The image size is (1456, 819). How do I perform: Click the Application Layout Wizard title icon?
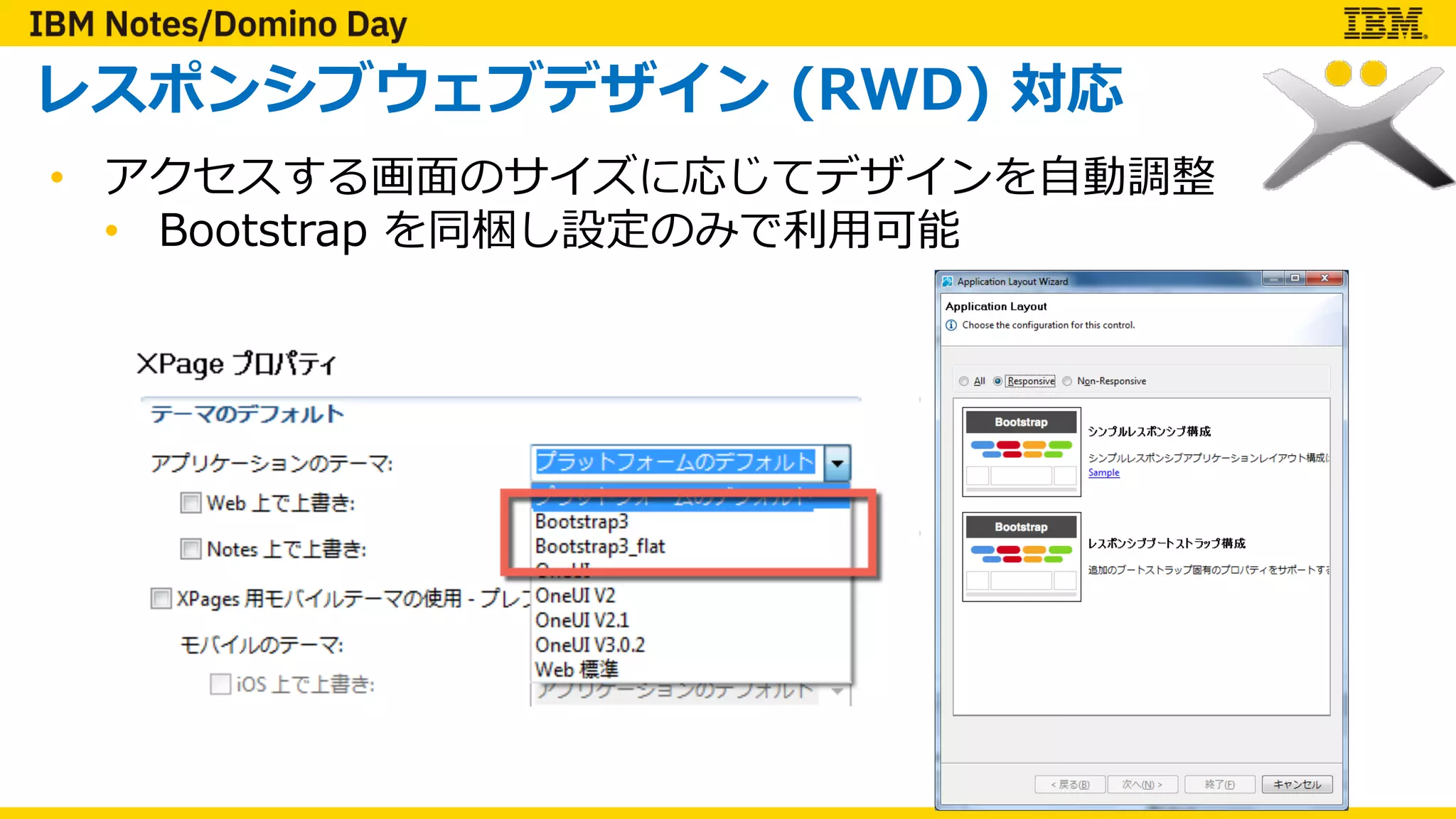coord(947,282)
